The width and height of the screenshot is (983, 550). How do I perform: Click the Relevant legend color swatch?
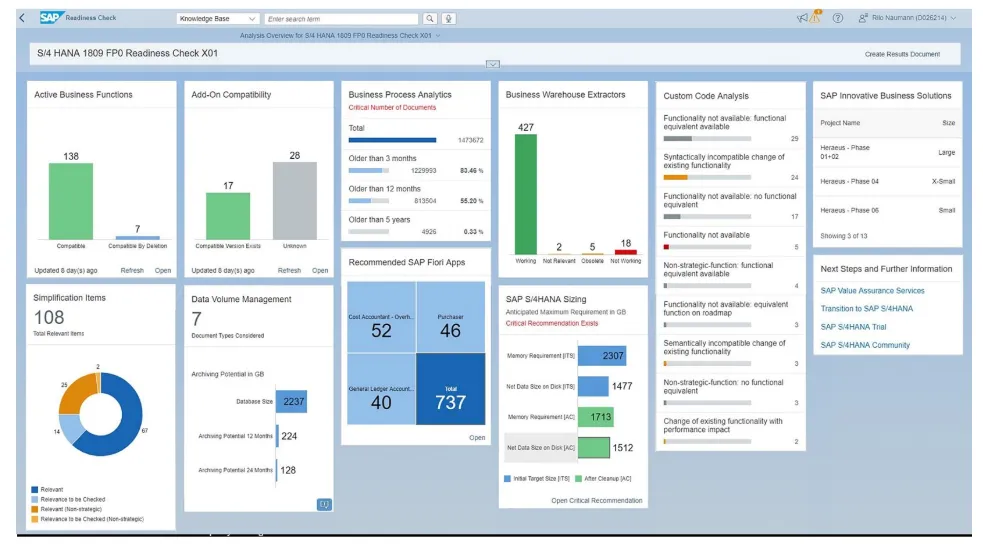(x=36, y=490)
